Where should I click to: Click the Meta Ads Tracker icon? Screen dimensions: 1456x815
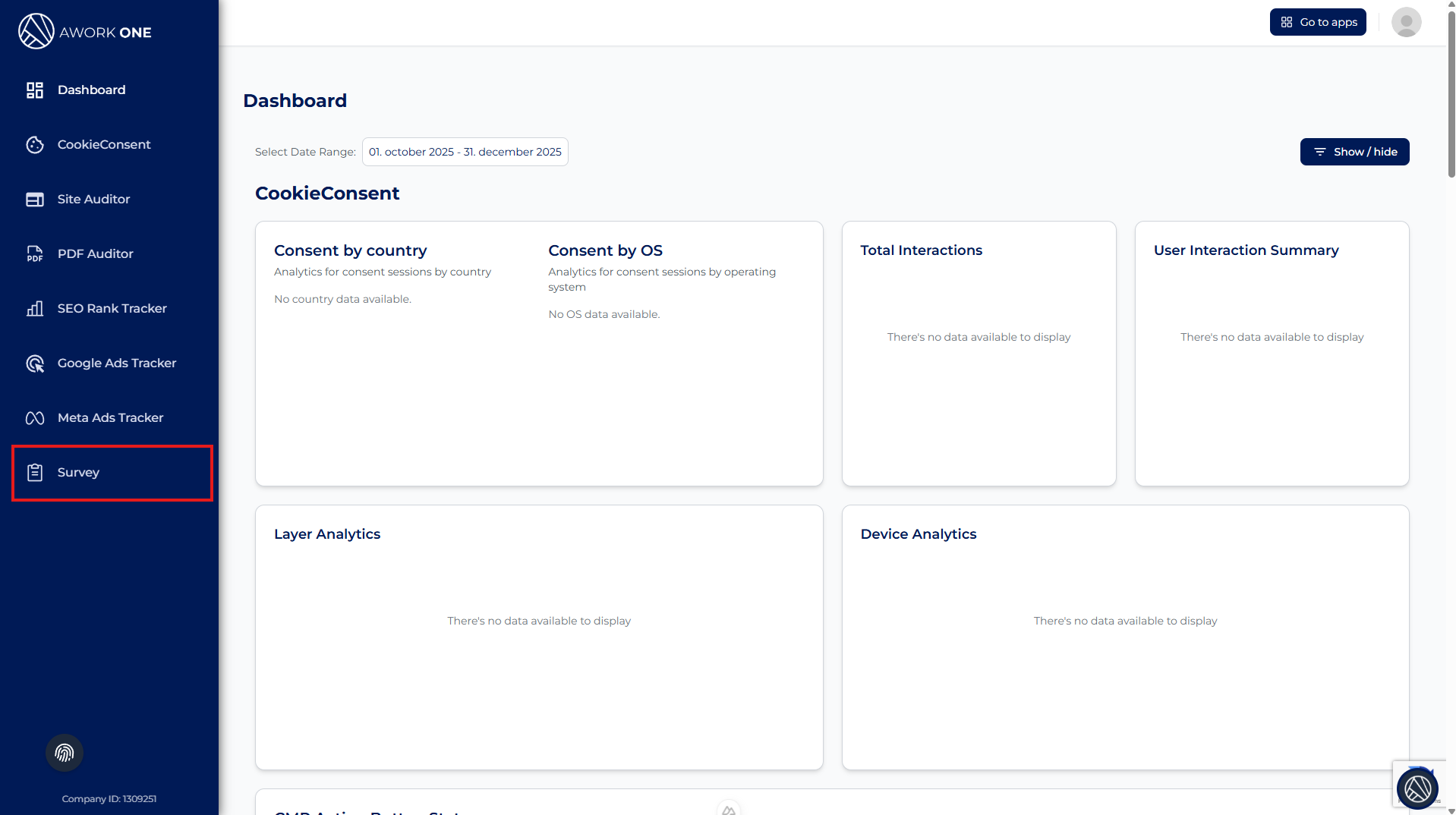click(x=35, y=418)
